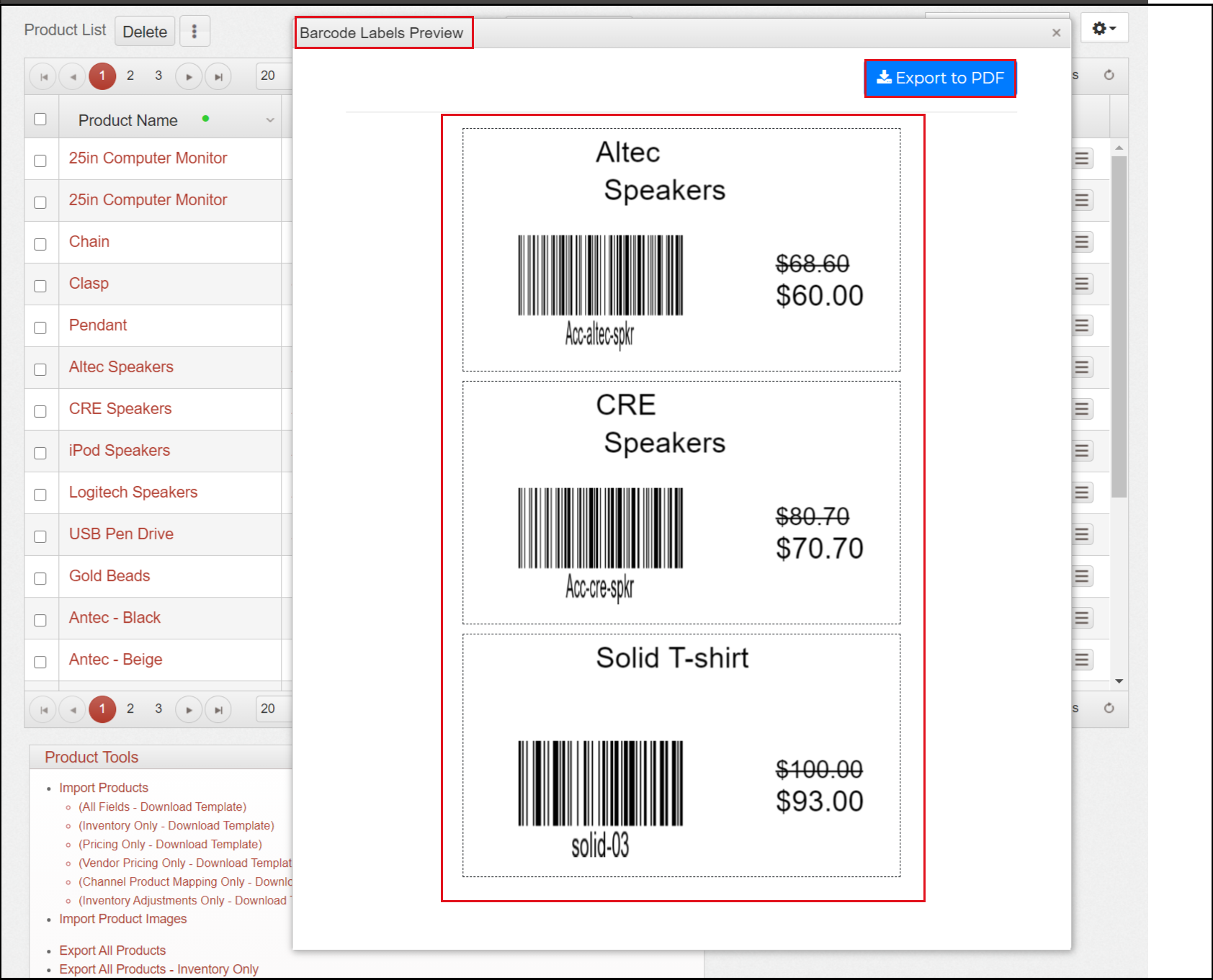Open the Antec - Black product link
Screen dimensions: 1213x980
coord(115,618)
